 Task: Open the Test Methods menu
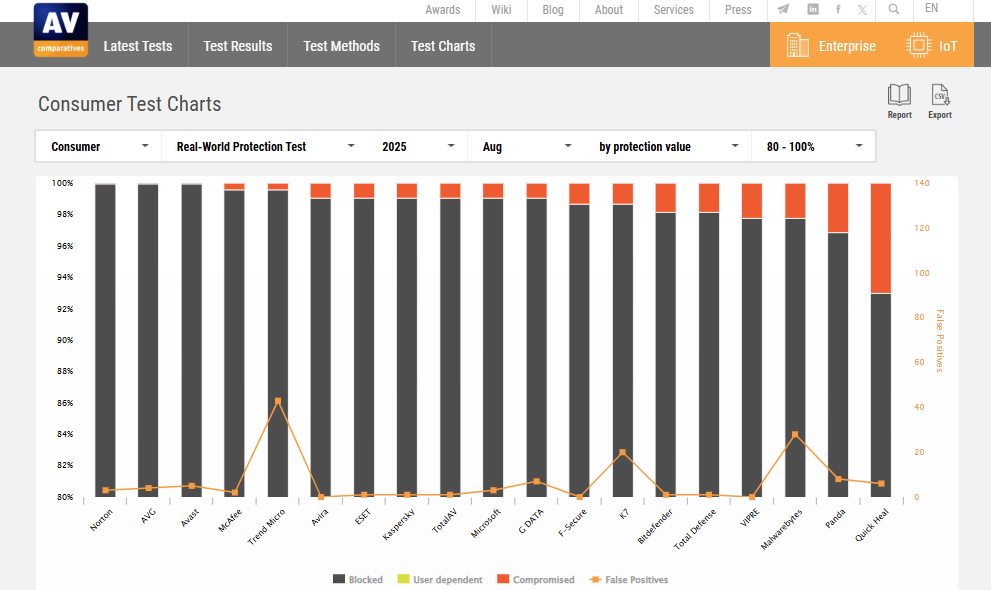click(341, 45)
